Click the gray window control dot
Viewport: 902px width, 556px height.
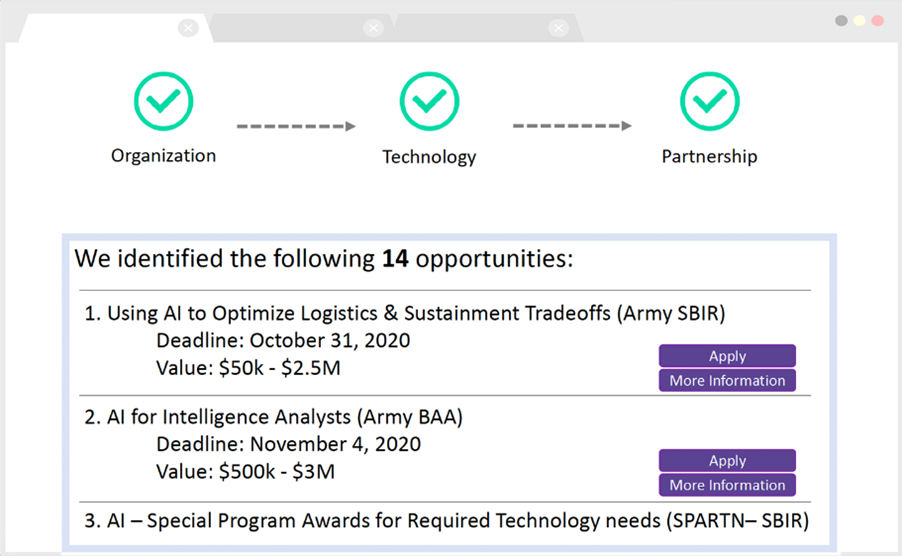[x=841, y=21]
